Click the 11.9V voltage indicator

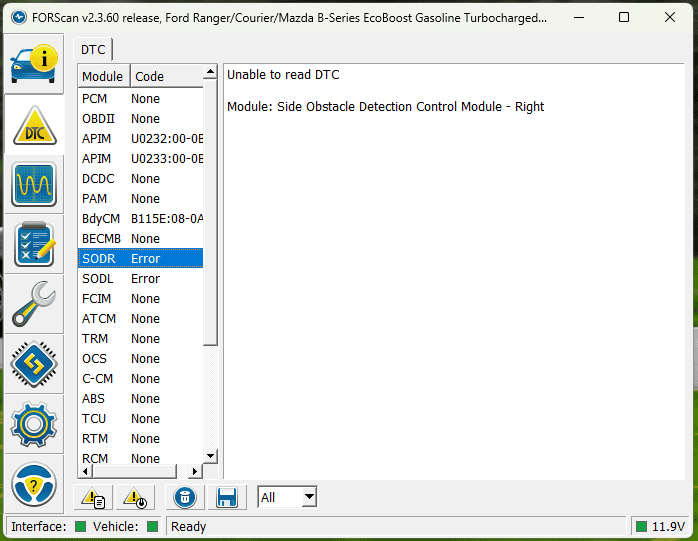pyautogui.click(x=660, y=527)
